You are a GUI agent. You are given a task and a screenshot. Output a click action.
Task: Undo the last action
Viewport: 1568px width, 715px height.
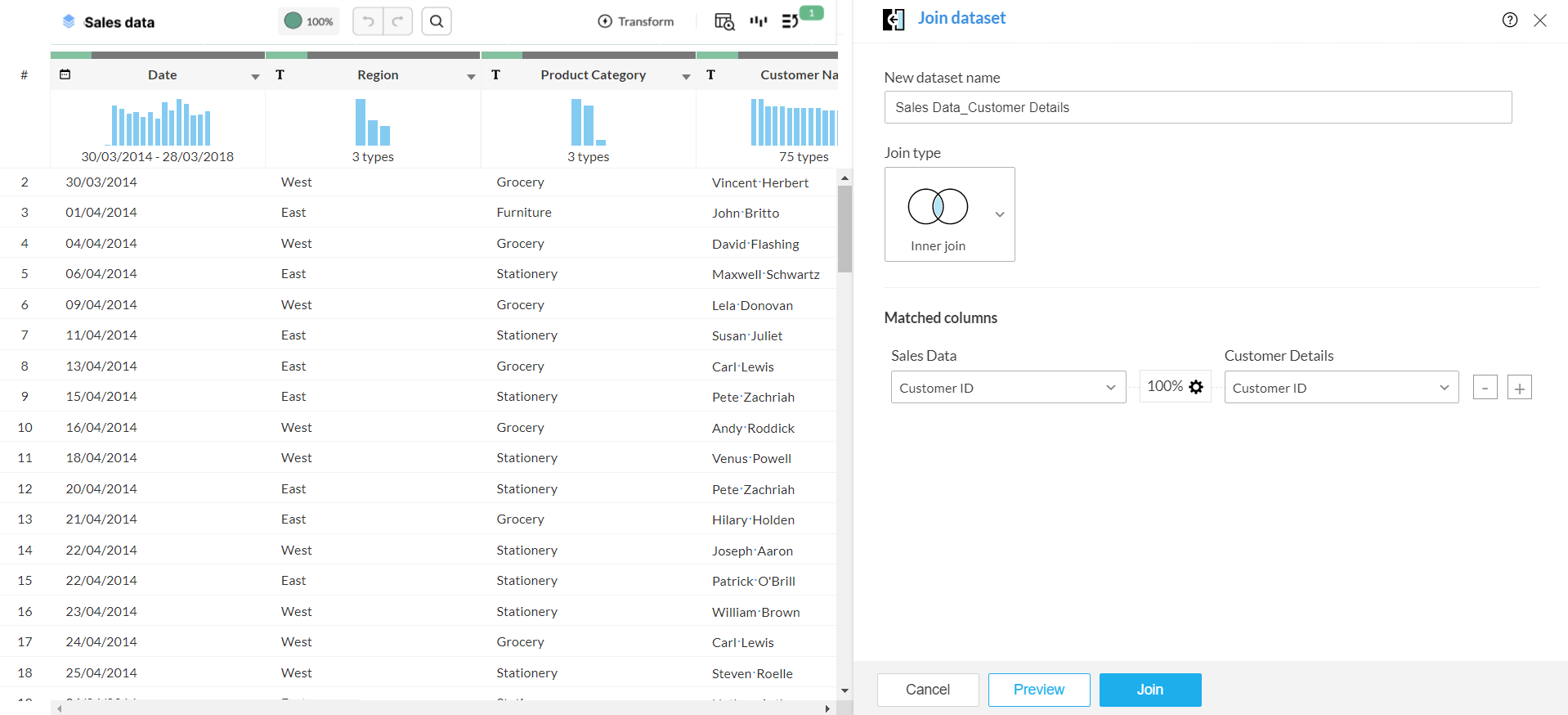tap(368, 21)
